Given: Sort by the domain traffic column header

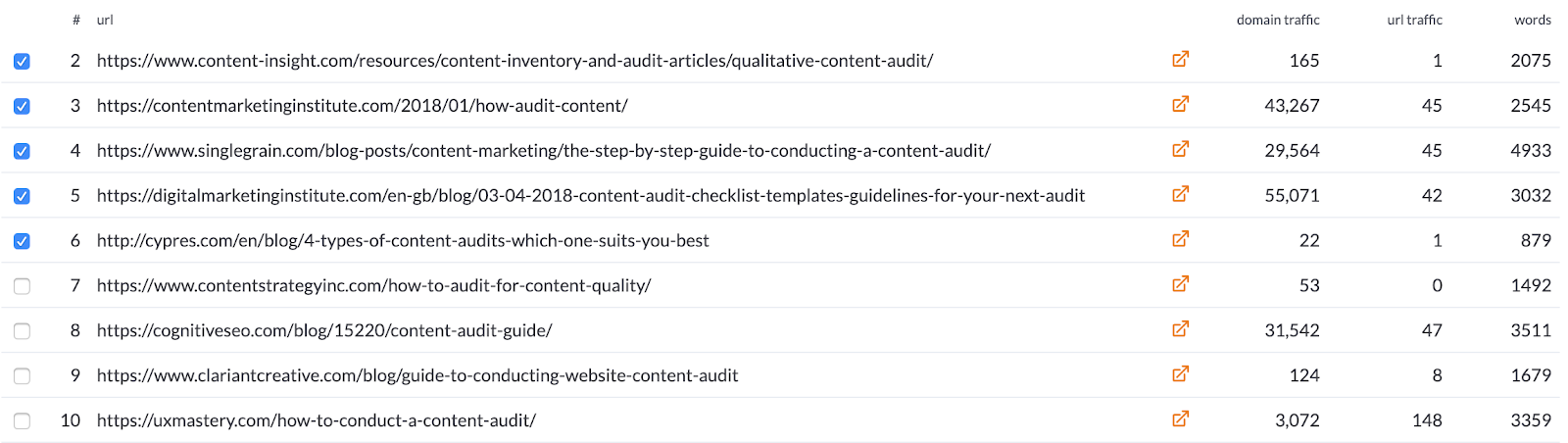Looking at the screenshot, I should click(x=1277, y=20).
